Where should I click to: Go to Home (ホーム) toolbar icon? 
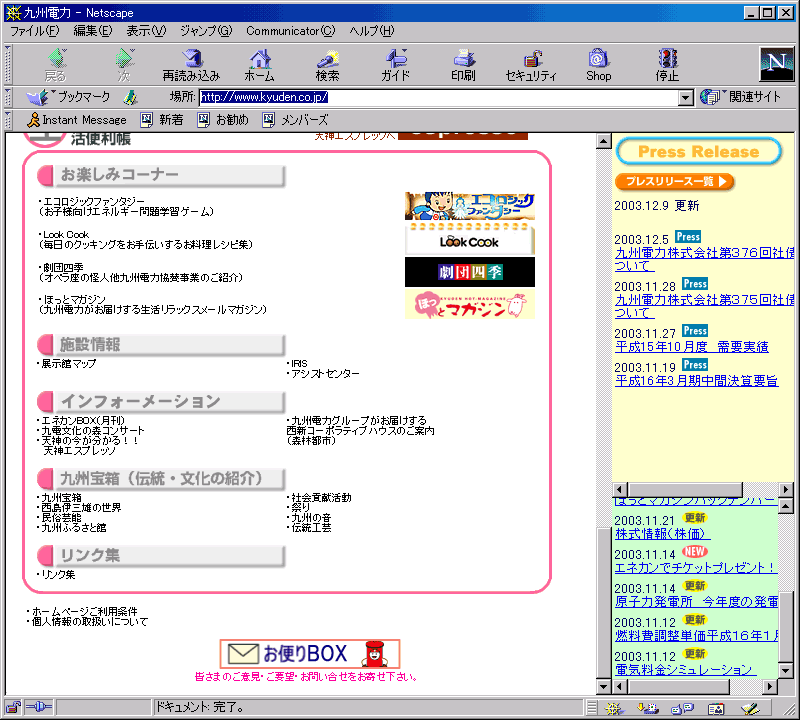point(260,65)
